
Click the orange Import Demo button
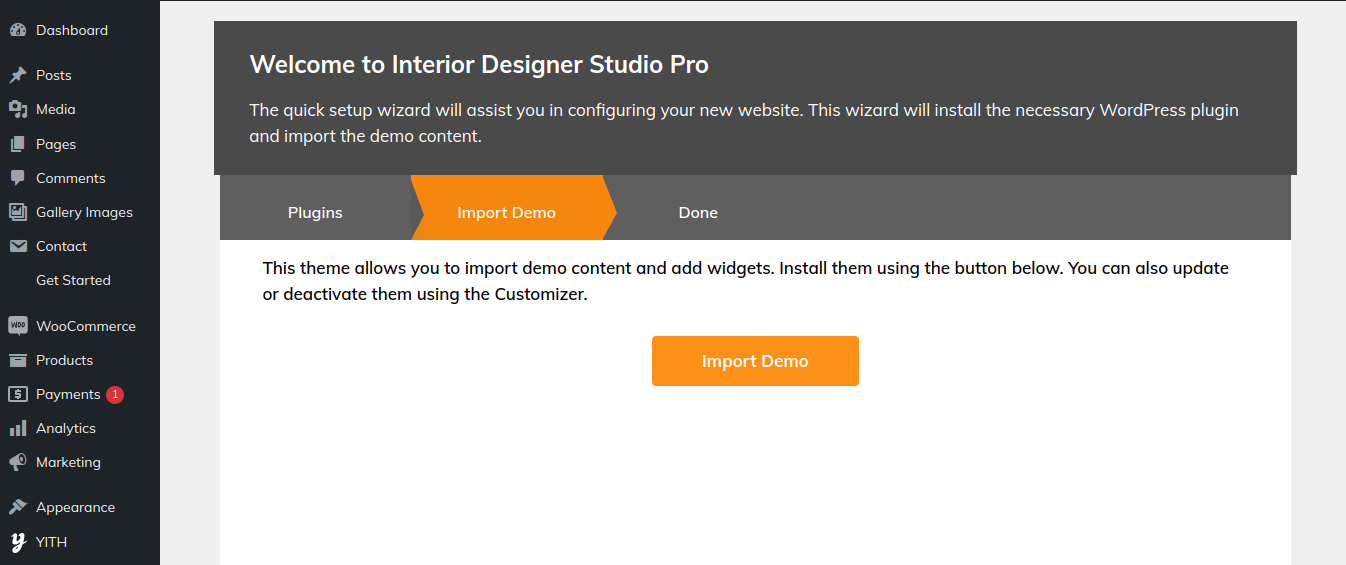coord(755,361)
